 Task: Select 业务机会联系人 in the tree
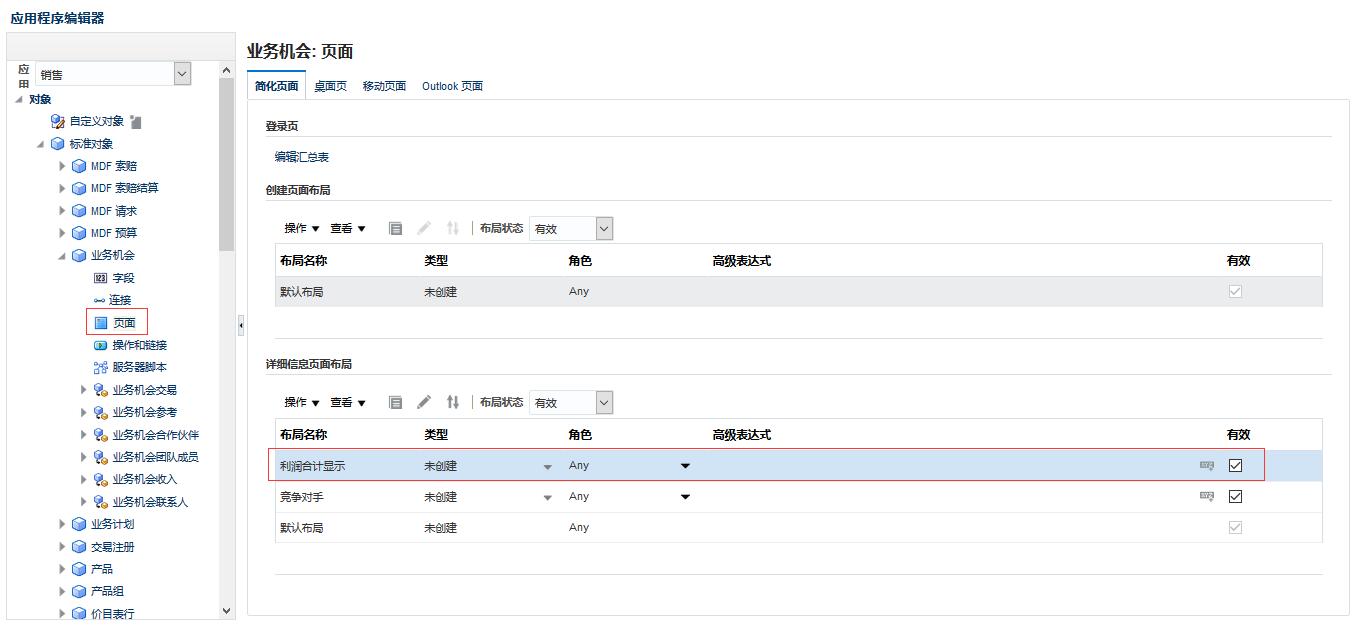pyautogui.click(x=150, y=502)
